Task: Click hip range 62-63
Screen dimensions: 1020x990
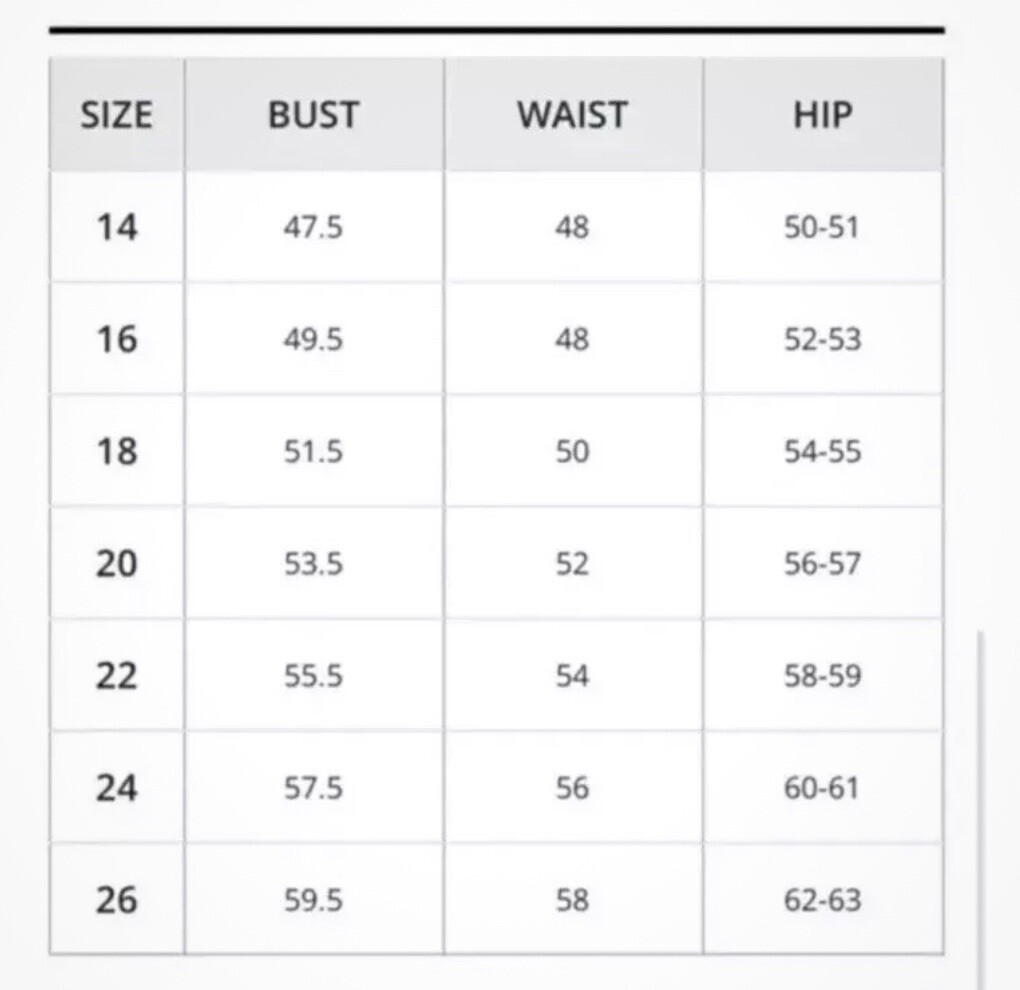Action: coord(822,900)
